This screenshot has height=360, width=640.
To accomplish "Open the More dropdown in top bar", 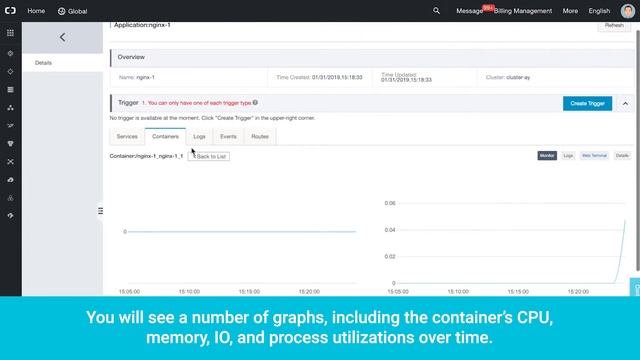I will pyautogui.click(x=570, y=11).
